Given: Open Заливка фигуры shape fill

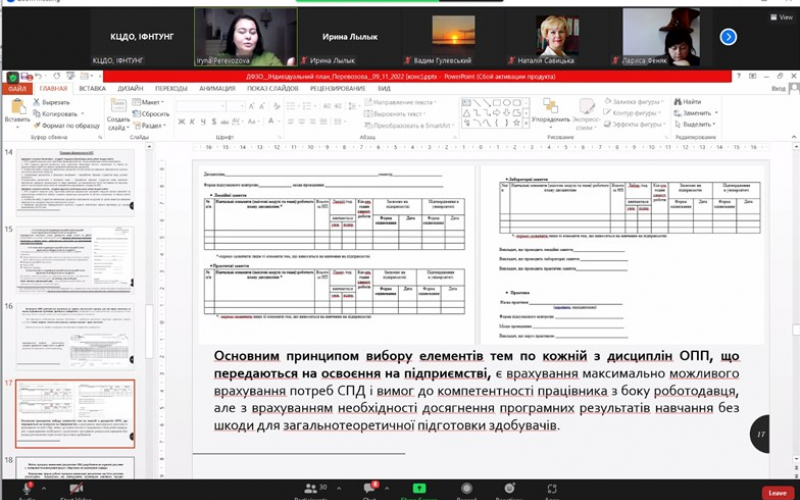Looking at the screenshot, I should pos(634,102).
